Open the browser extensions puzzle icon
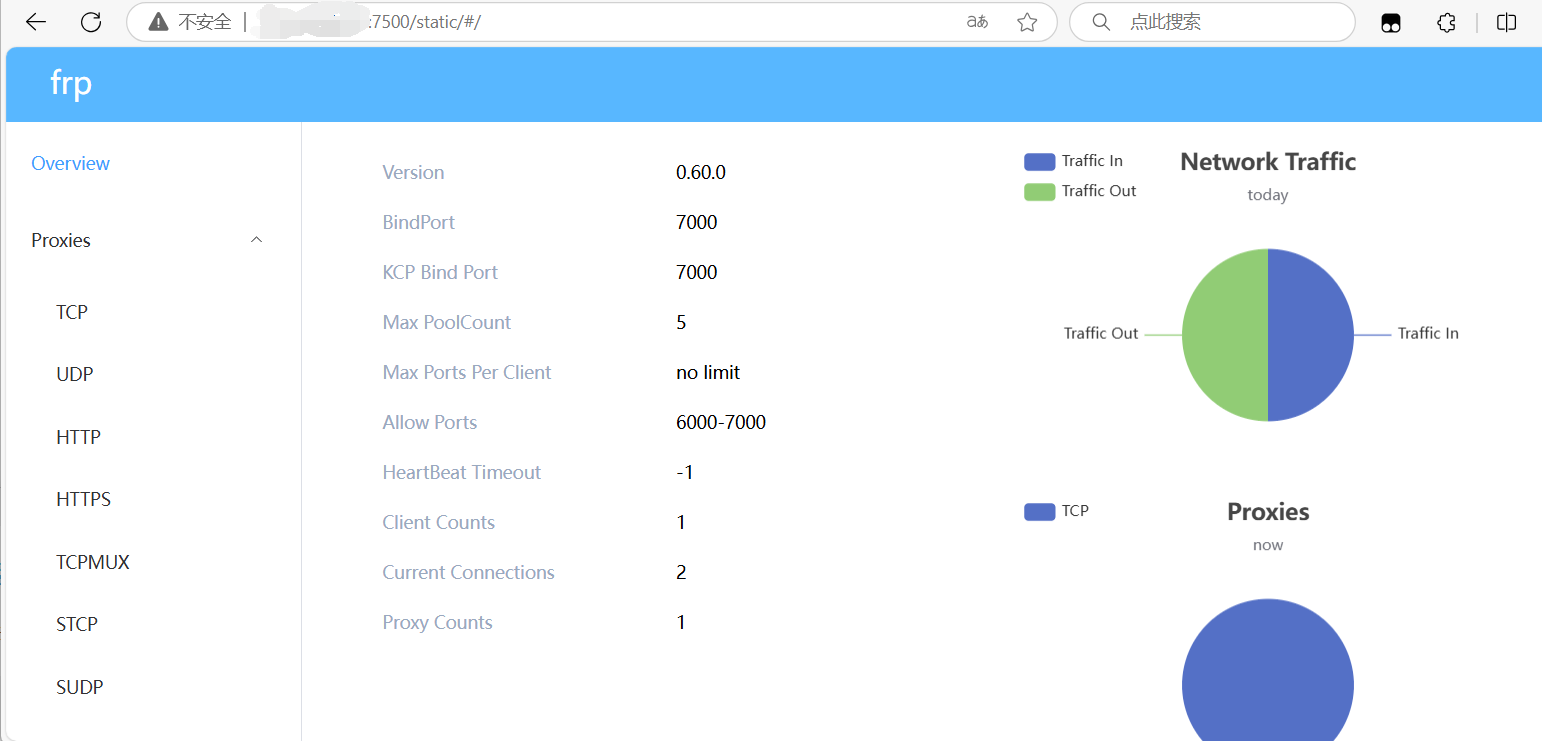The image size is (1542, 741). [x=1446, y=22]
